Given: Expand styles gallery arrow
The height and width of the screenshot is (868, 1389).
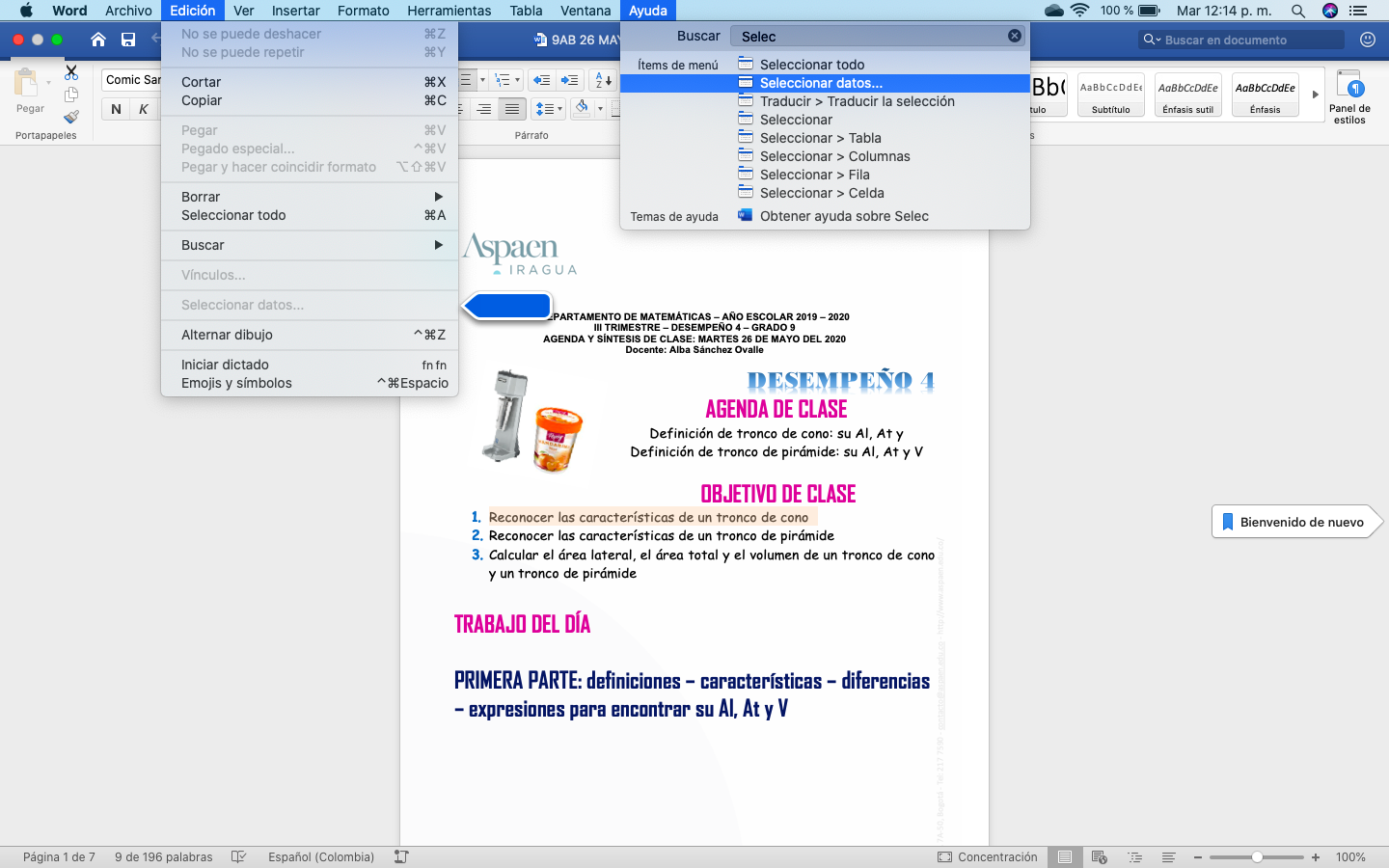Looking at the screenshot, I should (x=1315, y=95).
